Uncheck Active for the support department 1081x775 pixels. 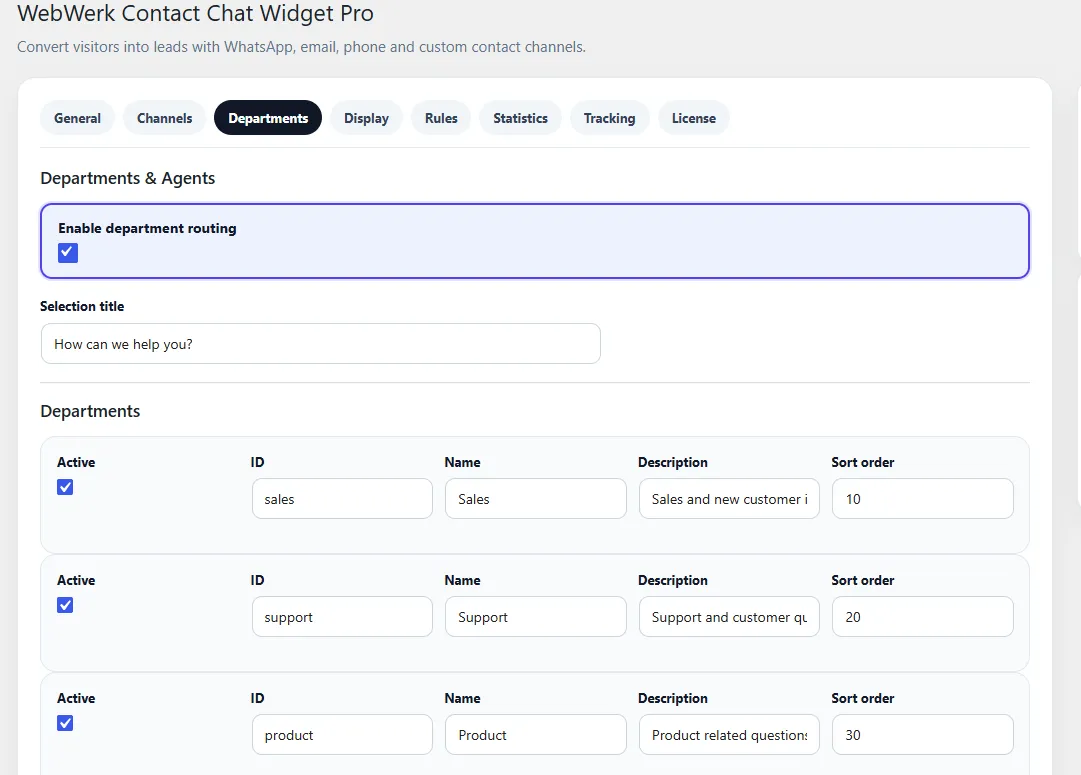click(x=65, y=605)
